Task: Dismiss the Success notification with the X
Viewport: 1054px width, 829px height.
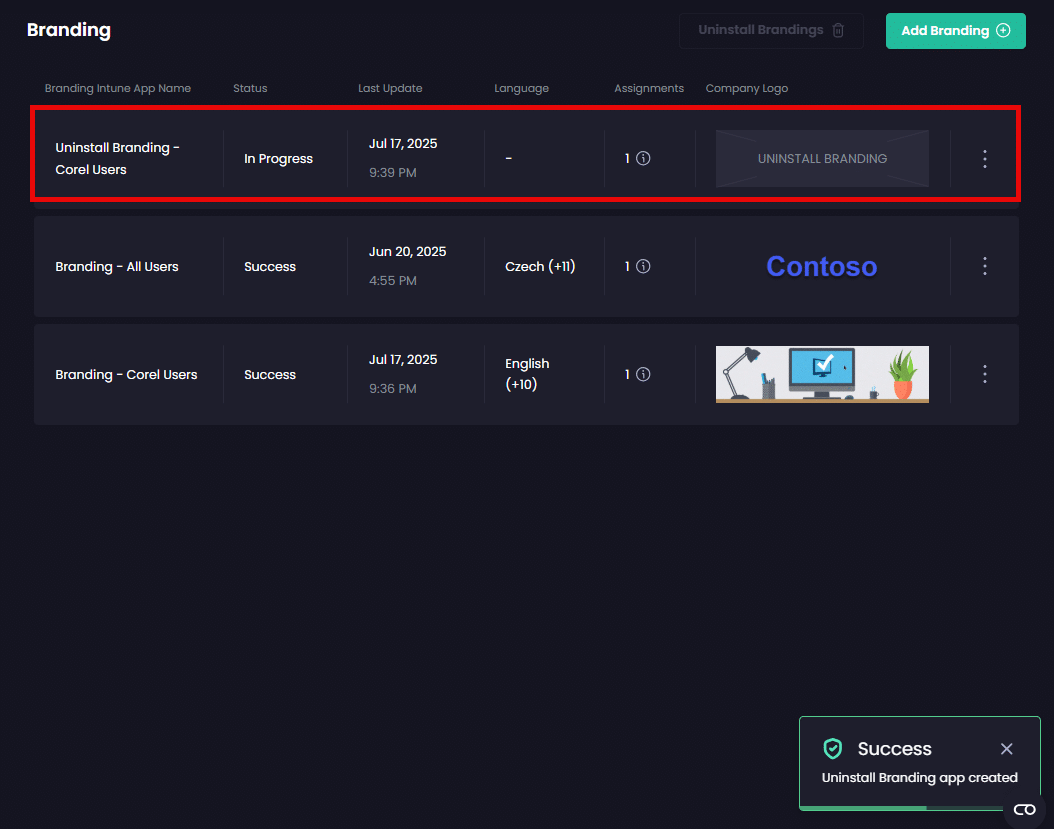Action: [1006, 749]
